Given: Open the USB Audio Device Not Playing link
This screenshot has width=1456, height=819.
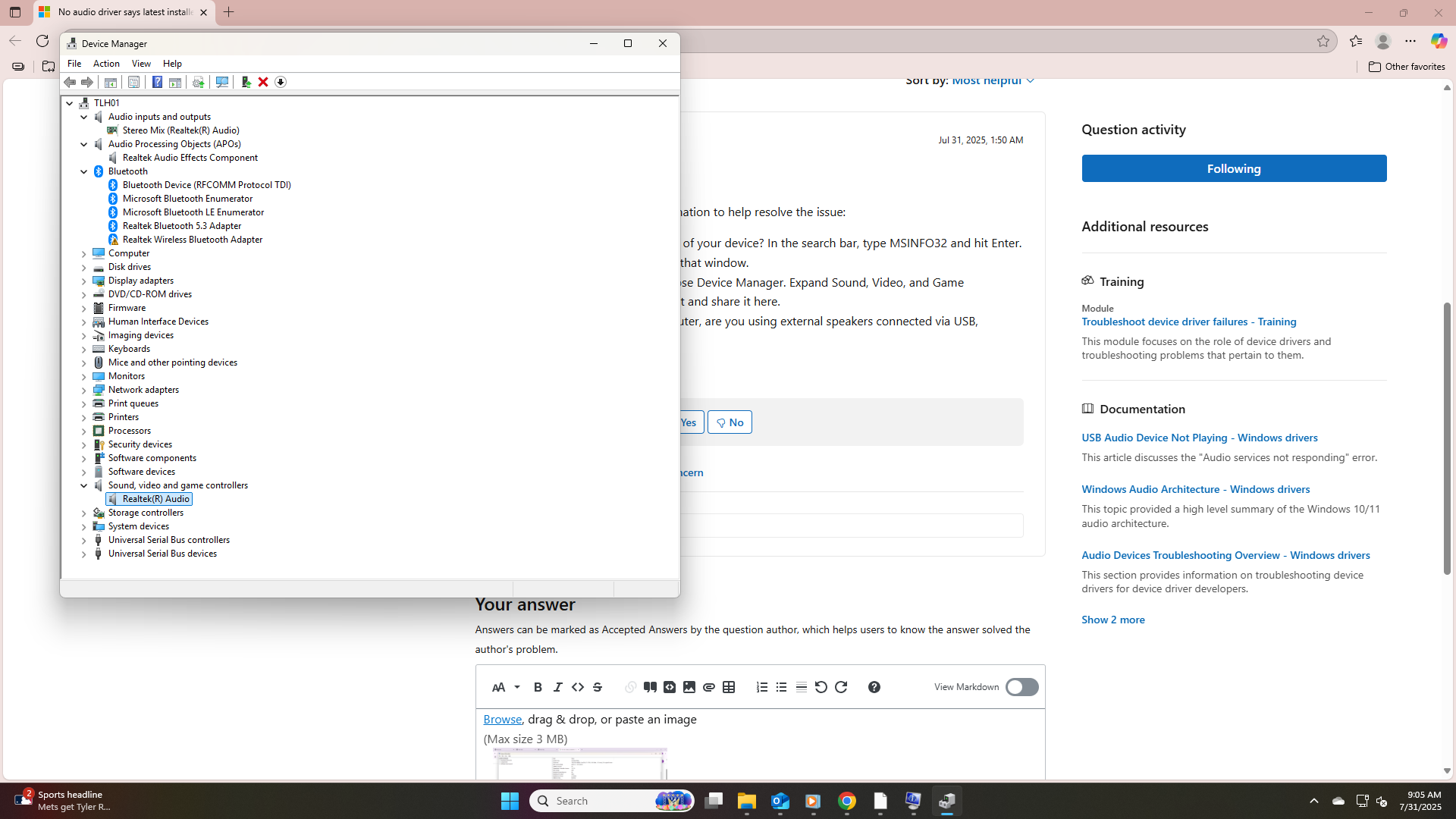Looking at the screenshot, I should [x=1199, y=438].
